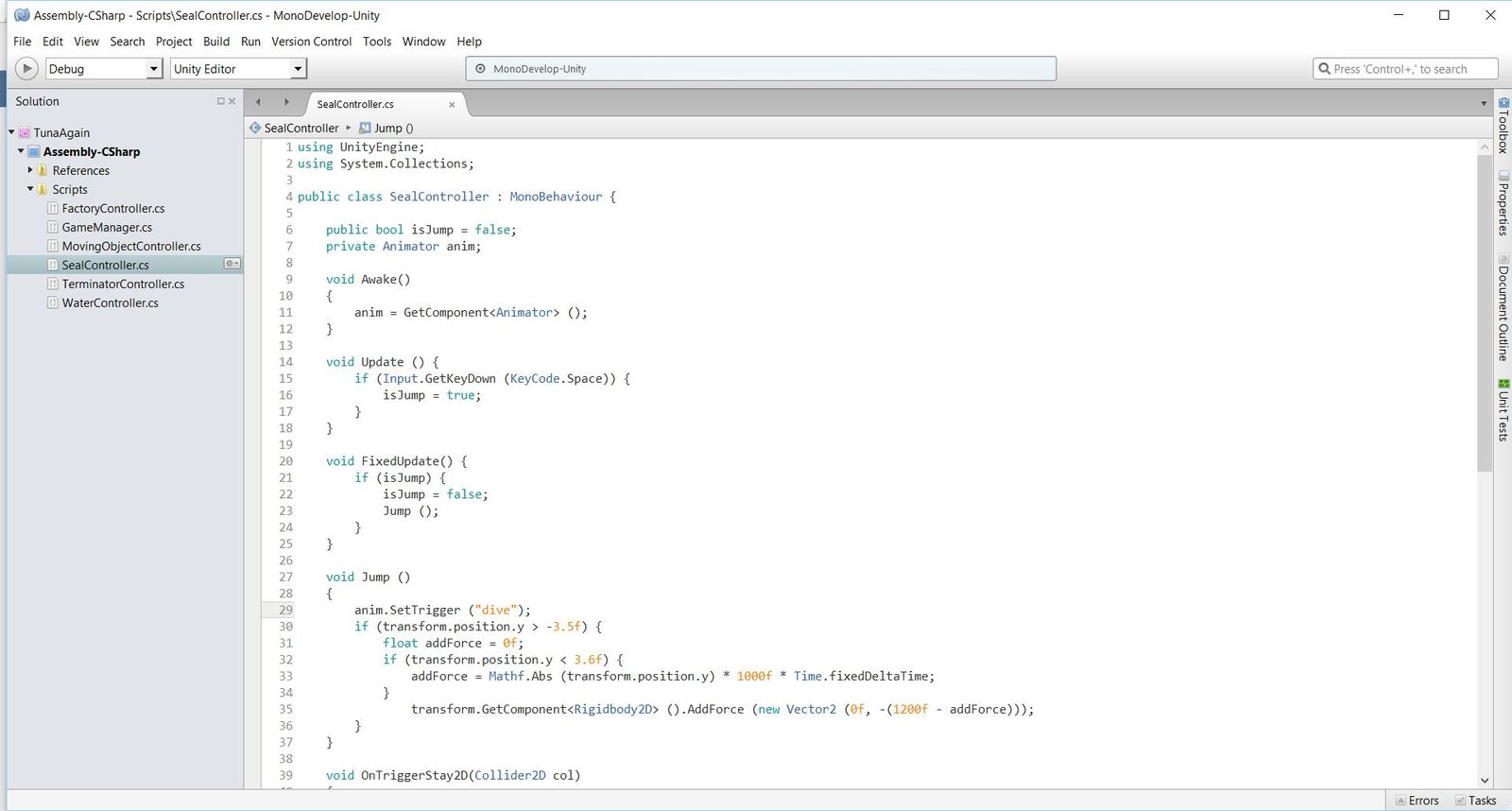The height and width of the screenshot is (811, 1512).
Task: Select GameManager.cs in solution tree
Action: click(107, 227)
